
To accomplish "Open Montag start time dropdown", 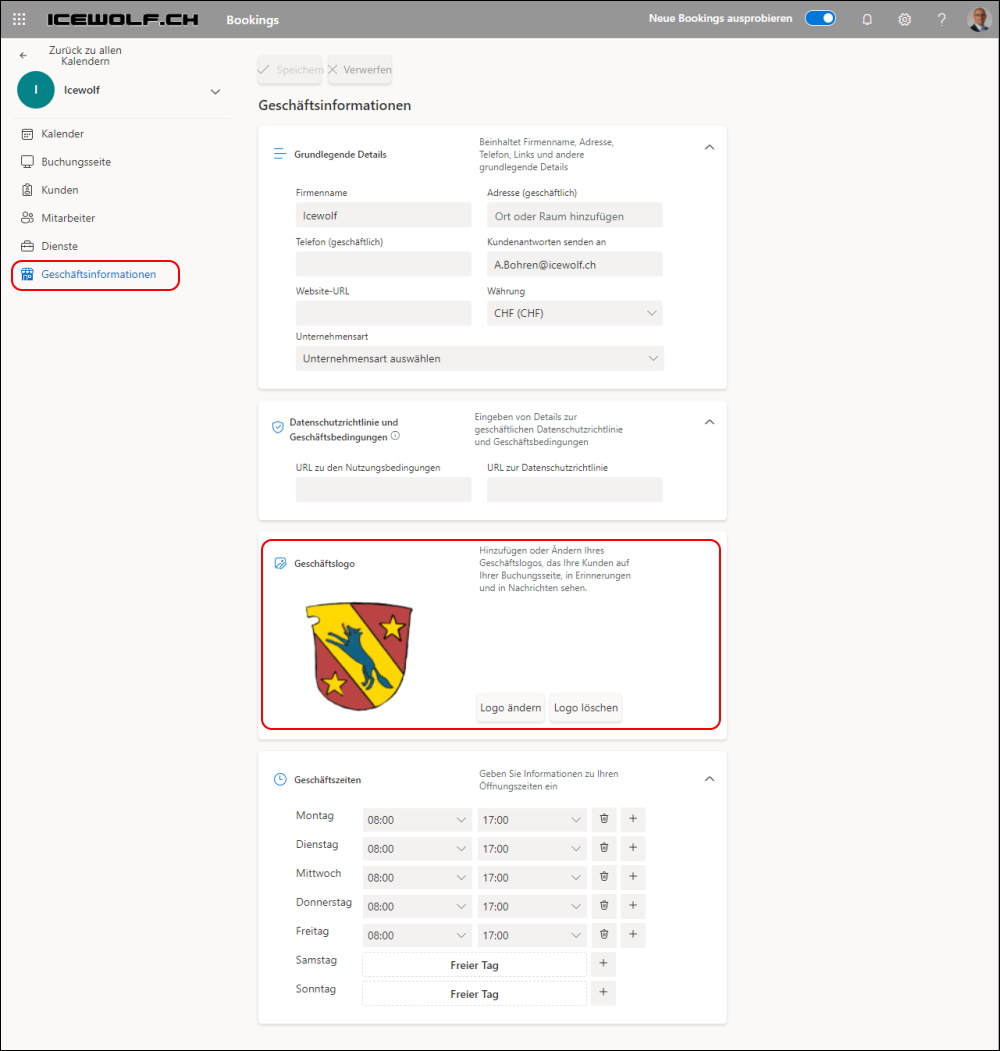I will tap(417, 820).
